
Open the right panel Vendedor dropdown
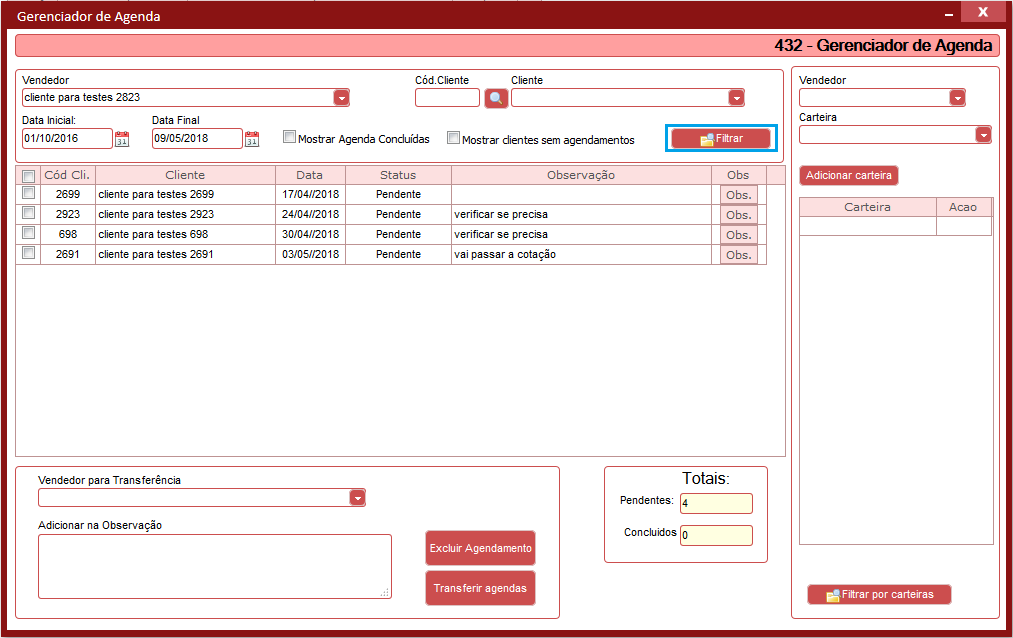pyautogui.click(x=957, y=98)
